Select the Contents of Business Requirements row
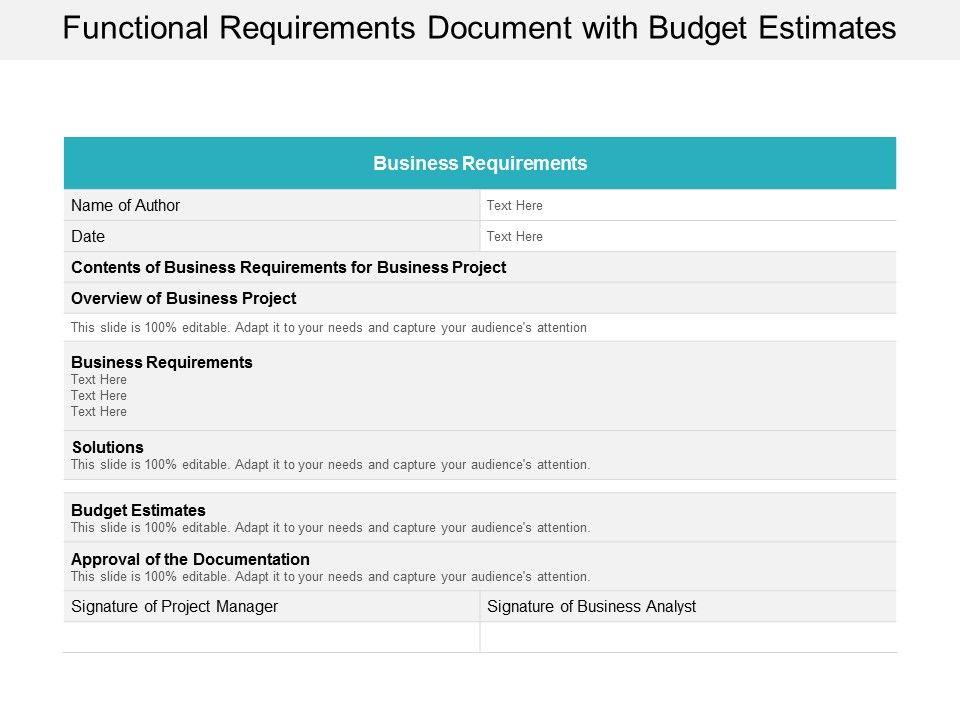This screenshot has height=720, width=960. tap(289, 267)
